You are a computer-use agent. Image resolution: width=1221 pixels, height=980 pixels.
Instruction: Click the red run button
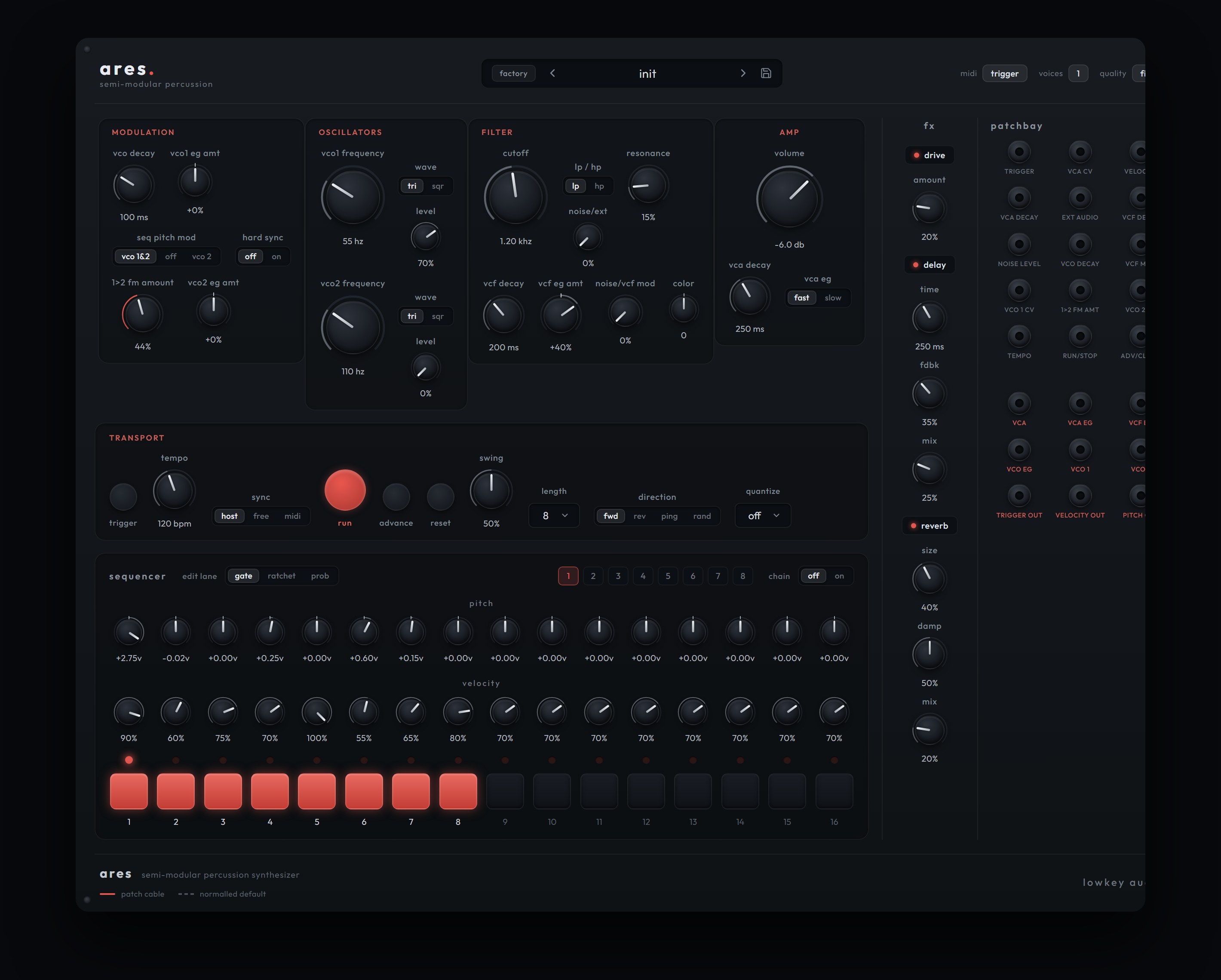(345, 490)
